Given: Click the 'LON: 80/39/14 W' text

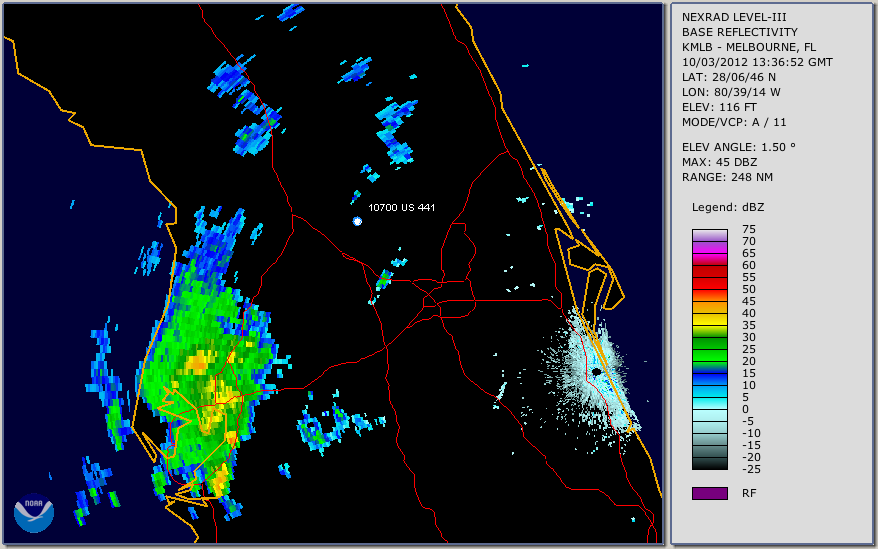Looking at the screenshot, I should pyautogui.click(x=731, y=92).
